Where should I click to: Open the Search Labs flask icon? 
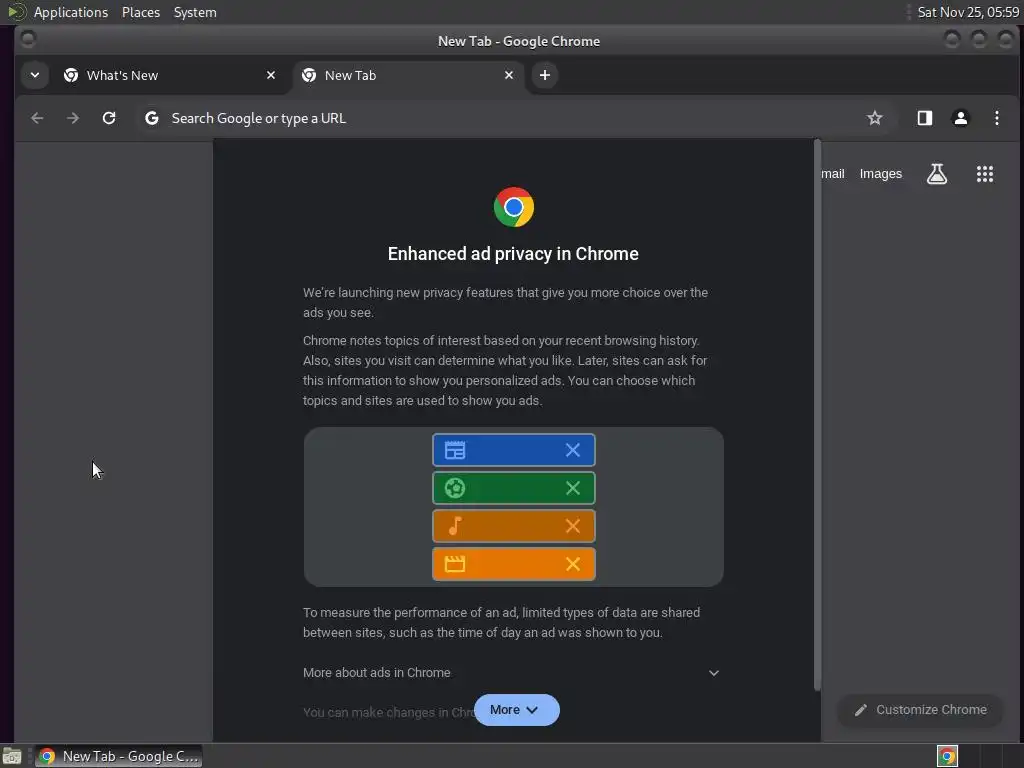[x=937, y=174]
